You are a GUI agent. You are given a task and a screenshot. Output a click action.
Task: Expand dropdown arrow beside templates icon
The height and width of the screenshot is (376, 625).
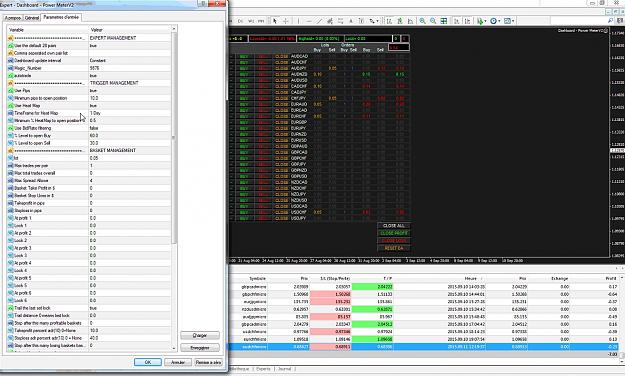(x=513, y=21)
